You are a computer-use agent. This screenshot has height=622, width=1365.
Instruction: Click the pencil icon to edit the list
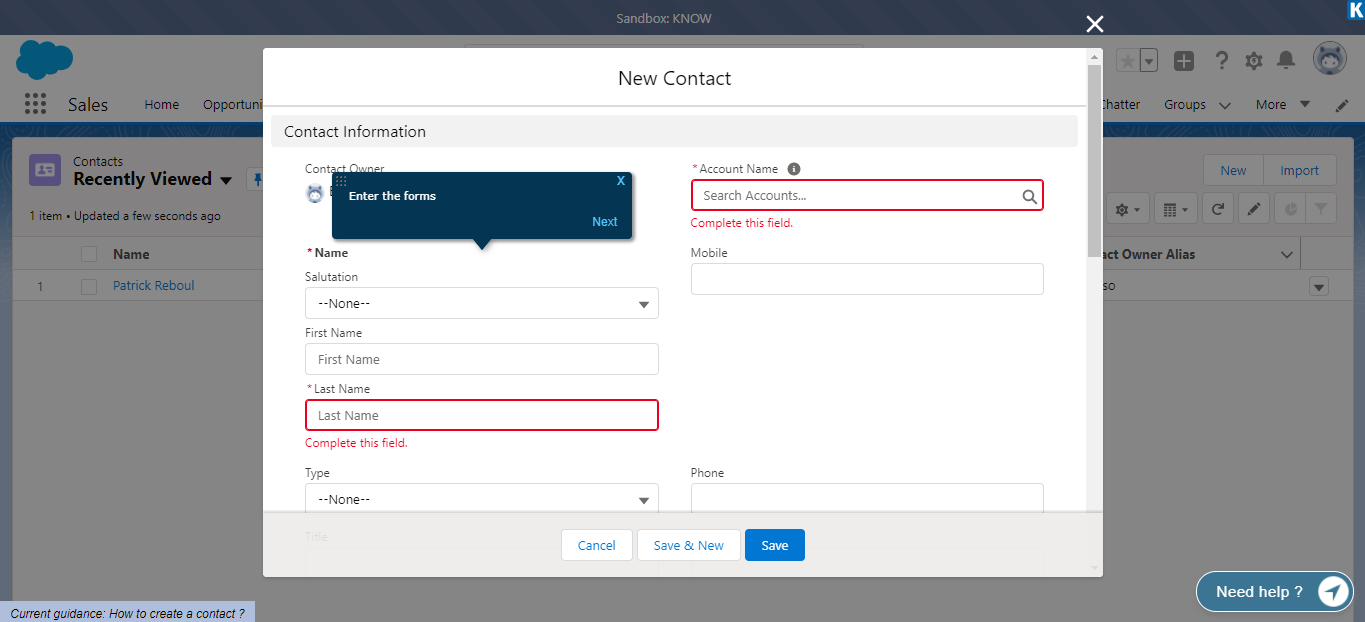pos(1253,208)
